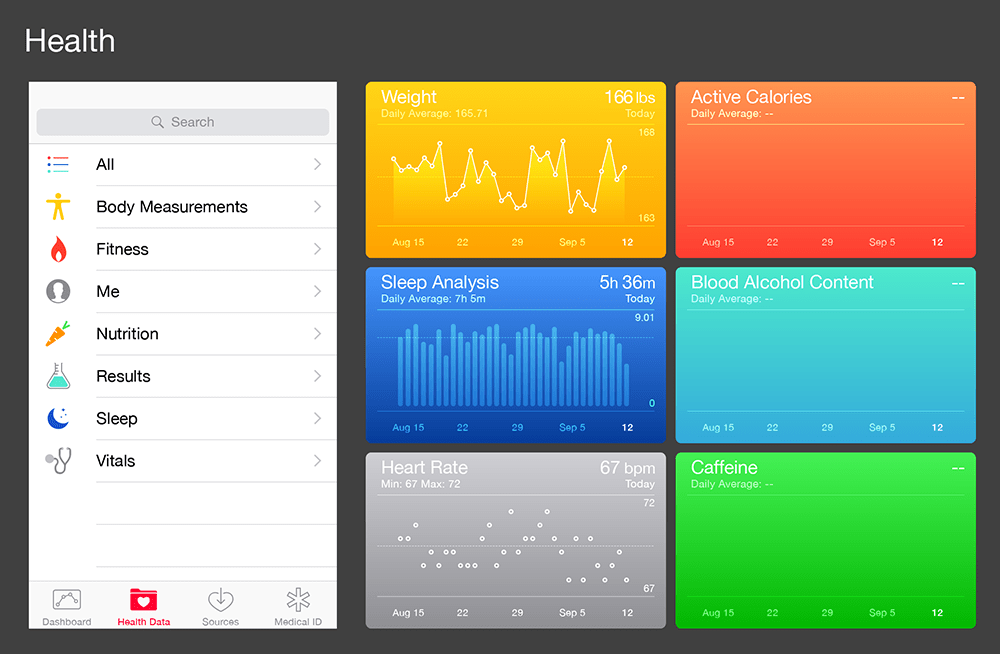
Task: Open the Heart Rate card
Action: click(x=515, y=540)
